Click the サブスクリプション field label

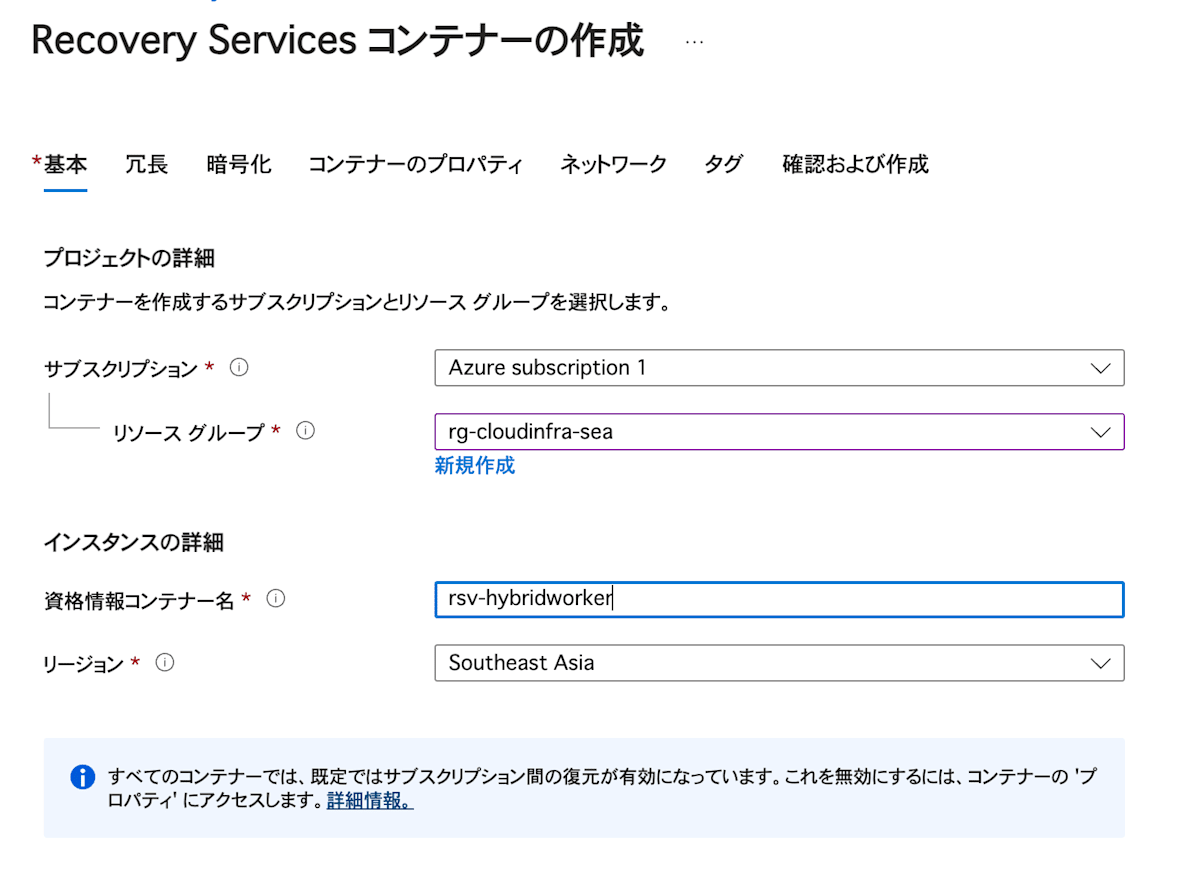tap(121, 369)
